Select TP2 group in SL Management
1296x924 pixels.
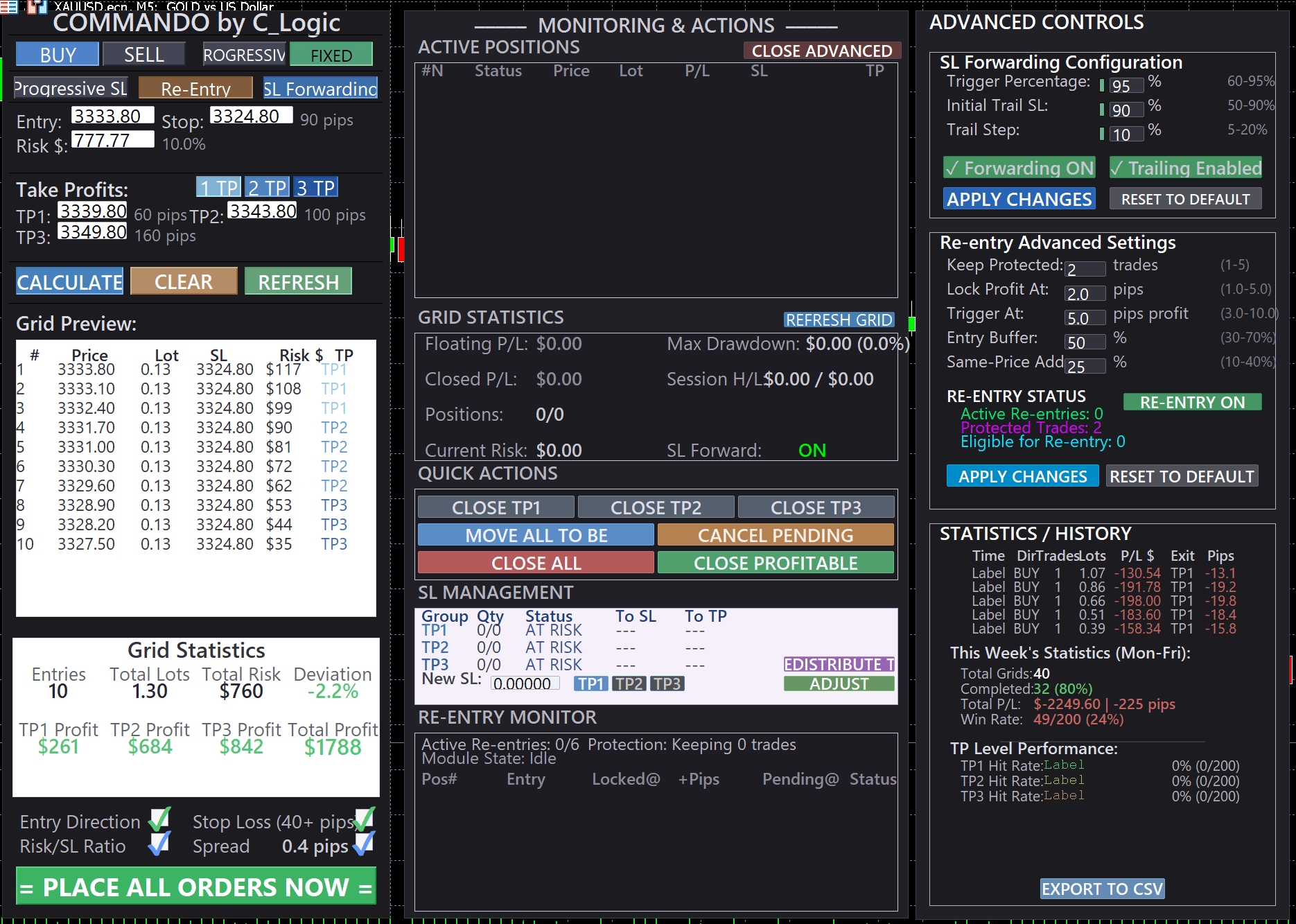pyautogui.click(x=629, y=683)
